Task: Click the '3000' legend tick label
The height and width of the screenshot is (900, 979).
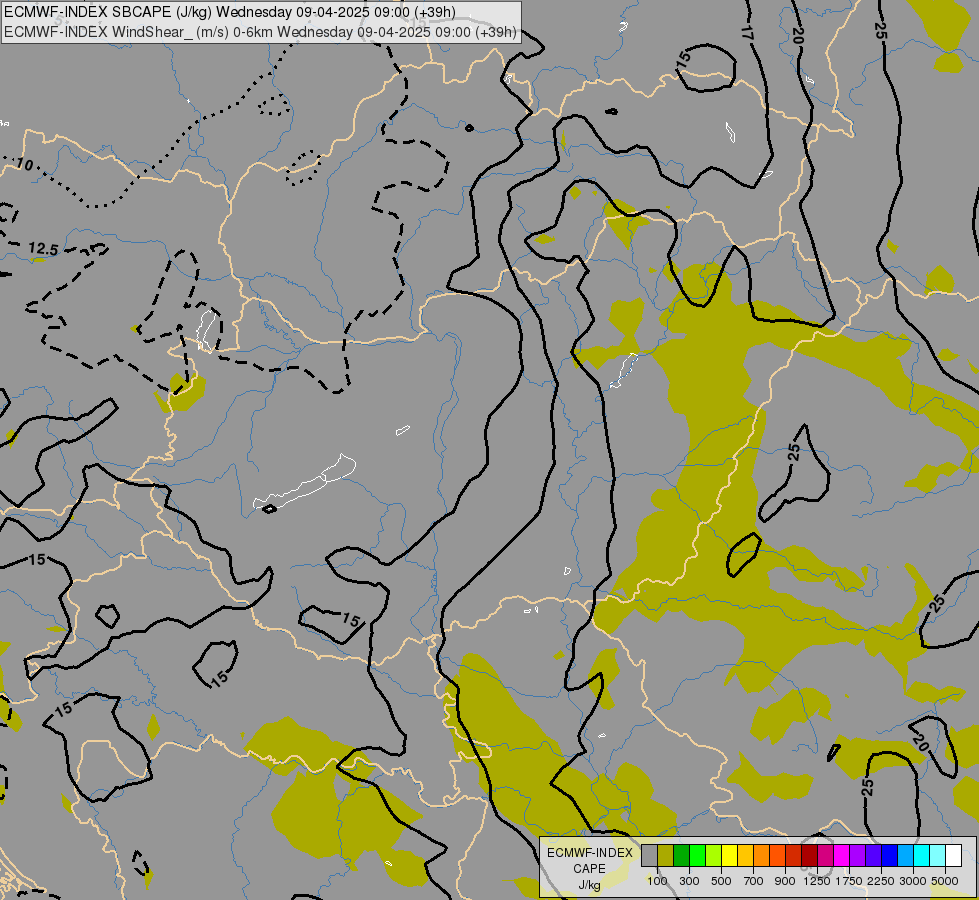Action: (x=913, y=881)
